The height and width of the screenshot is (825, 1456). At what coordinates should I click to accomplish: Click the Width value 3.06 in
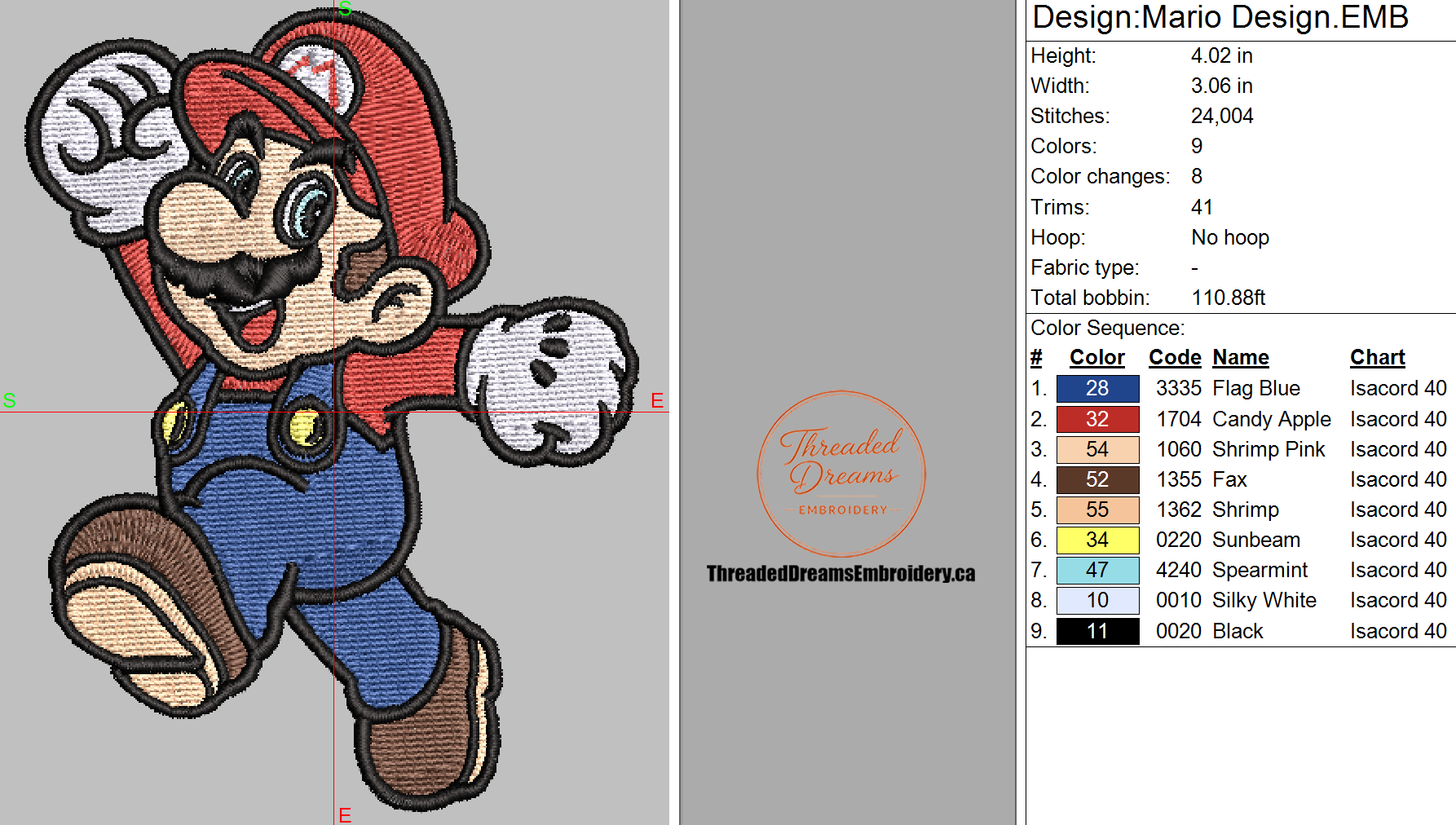1221,86
